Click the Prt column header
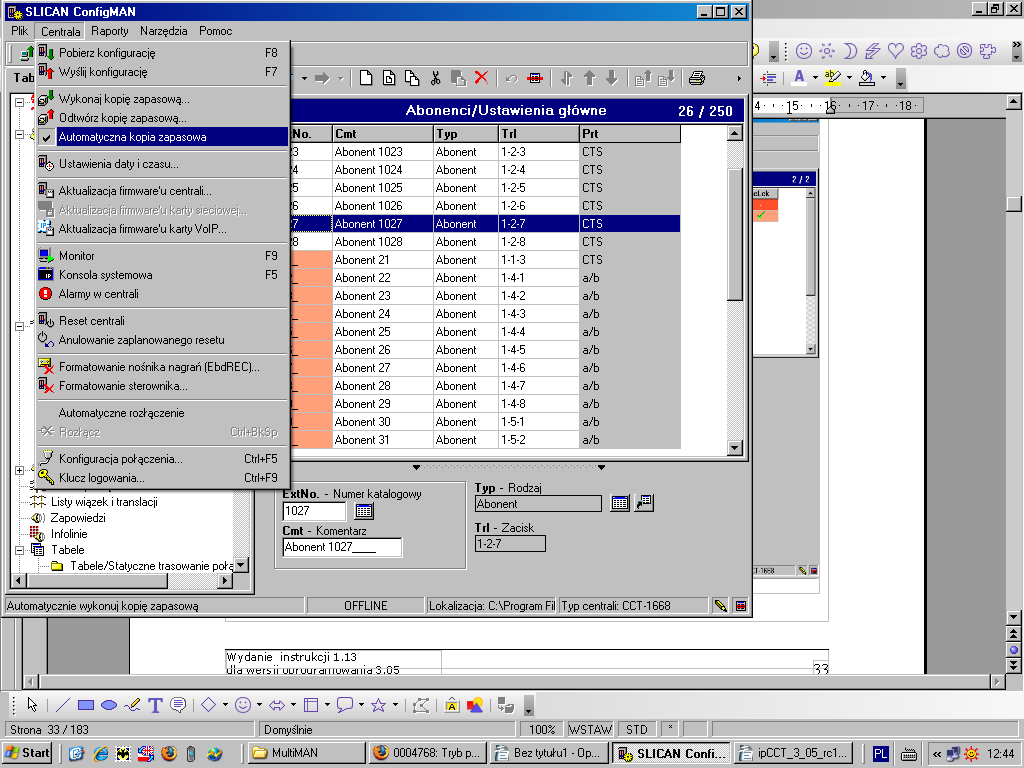This screenshot has width=1024, height=768. click(630, 134)
